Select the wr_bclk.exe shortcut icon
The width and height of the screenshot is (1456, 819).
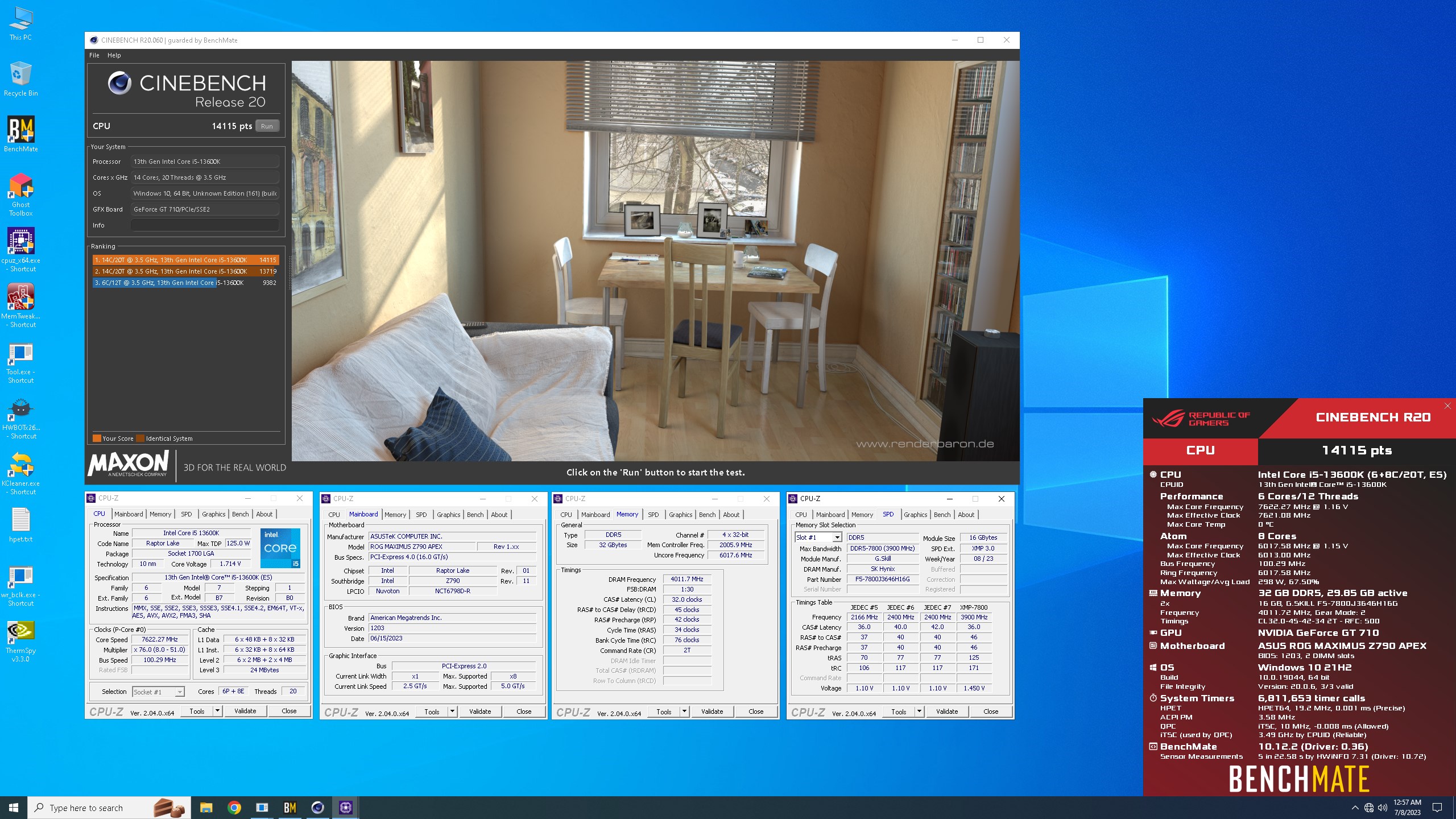click(20, 586)
